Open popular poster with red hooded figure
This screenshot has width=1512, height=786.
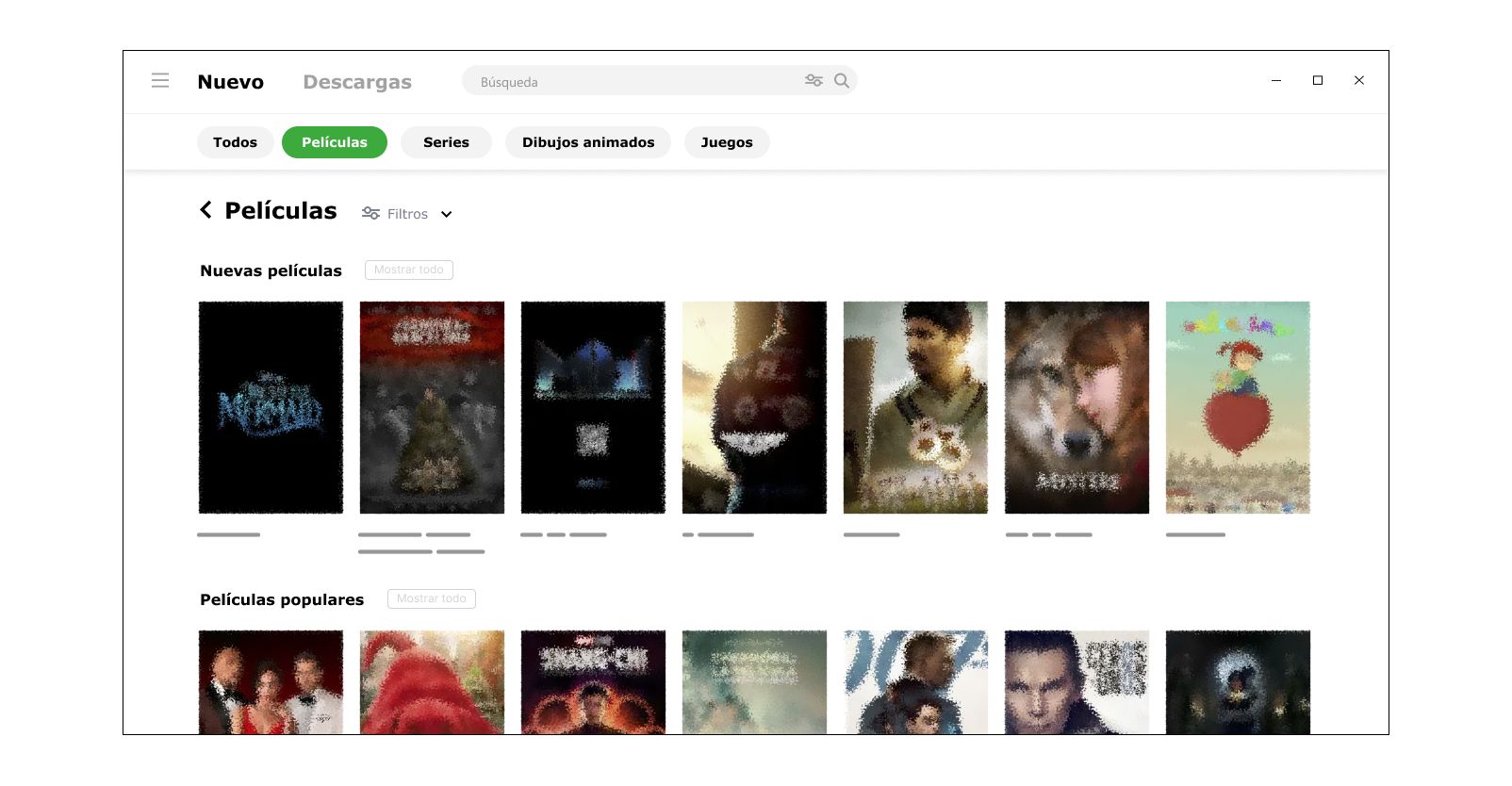[432, 682]
